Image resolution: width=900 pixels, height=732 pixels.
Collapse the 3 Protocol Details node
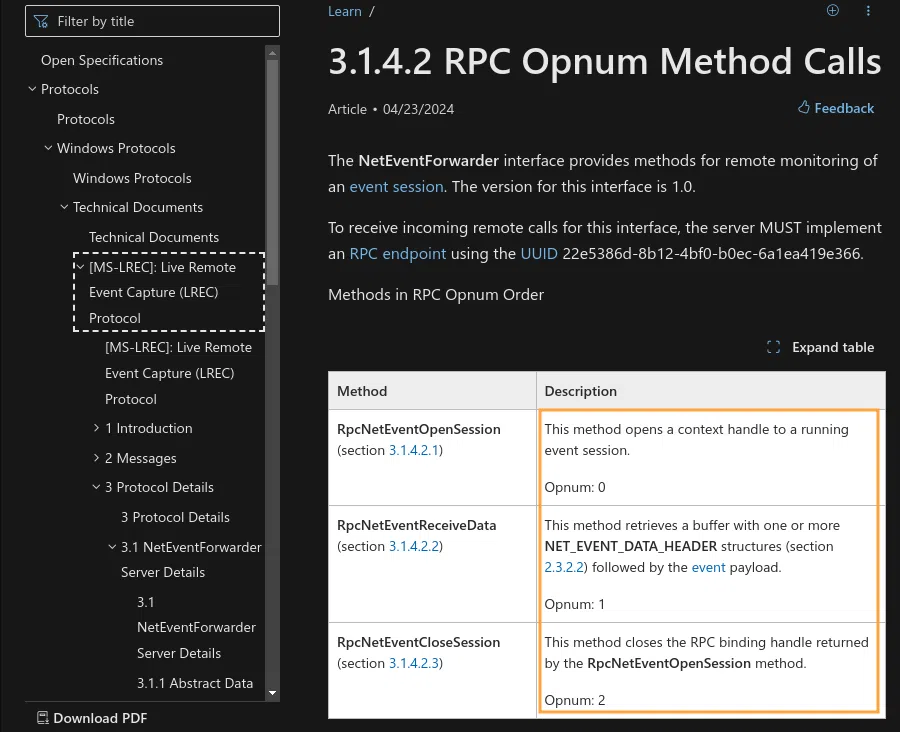pos(96,487)
